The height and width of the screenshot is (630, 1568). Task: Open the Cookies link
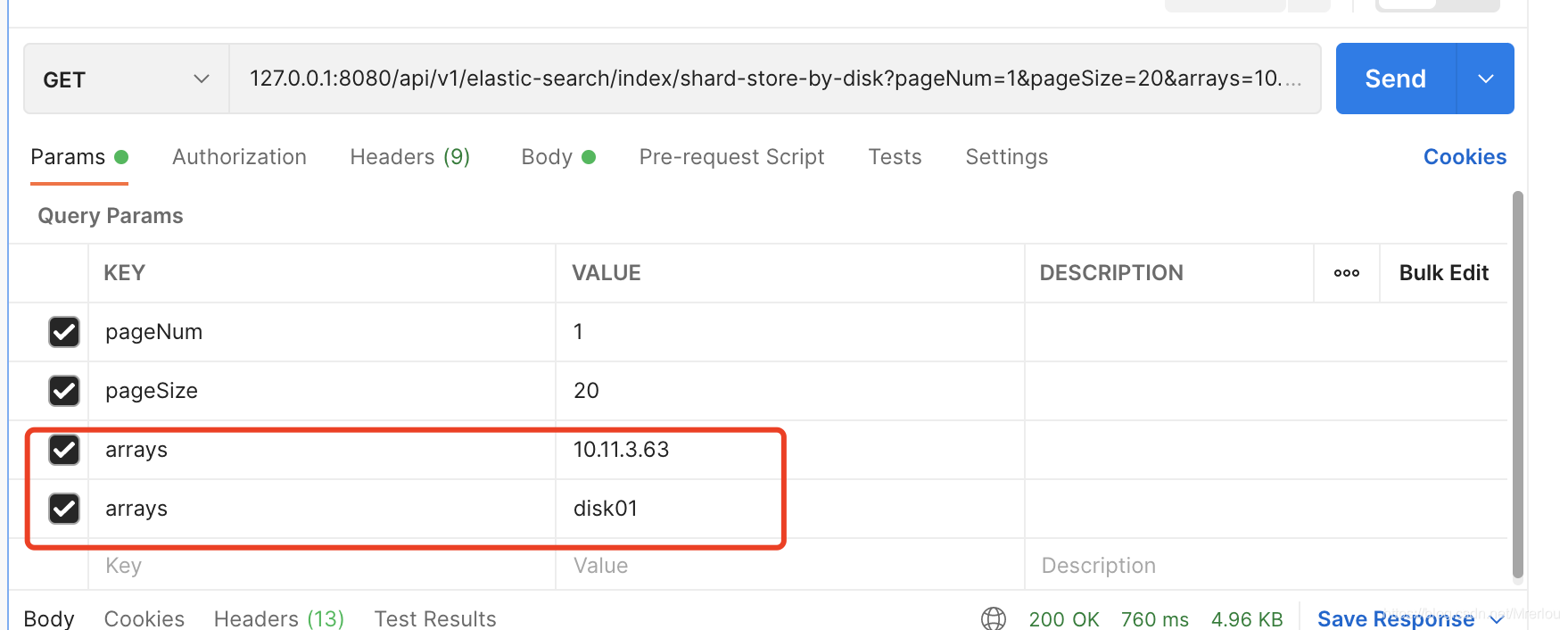(1465, 157)
